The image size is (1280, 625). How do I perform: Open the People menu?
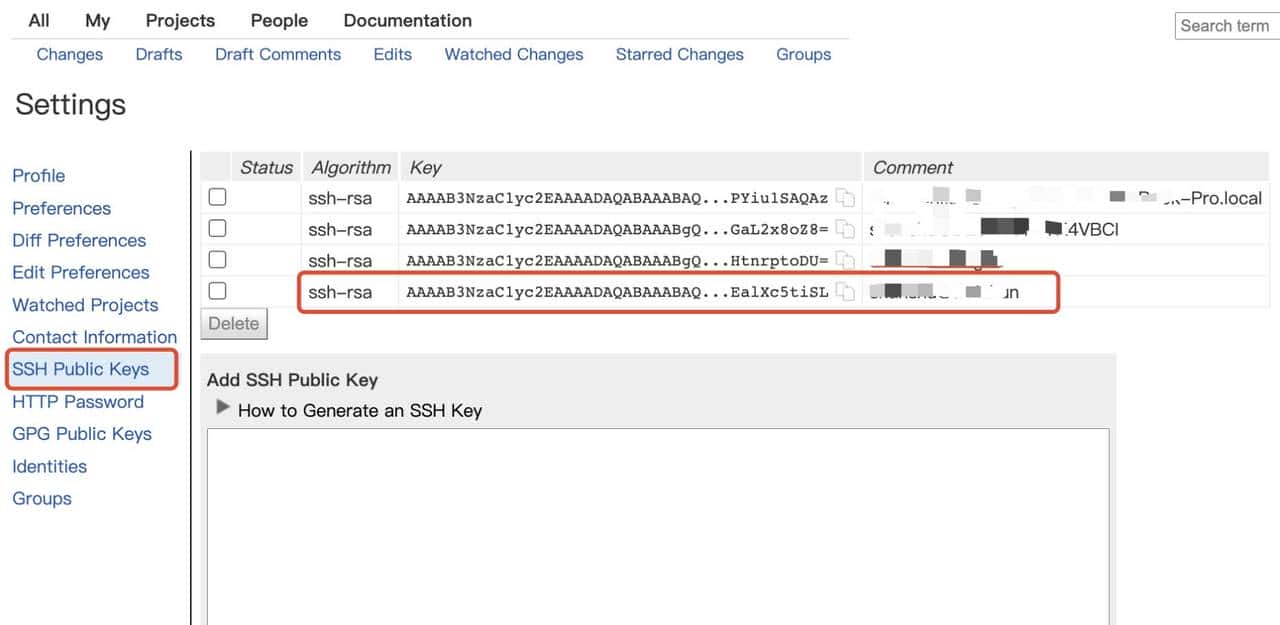(278, 20)
